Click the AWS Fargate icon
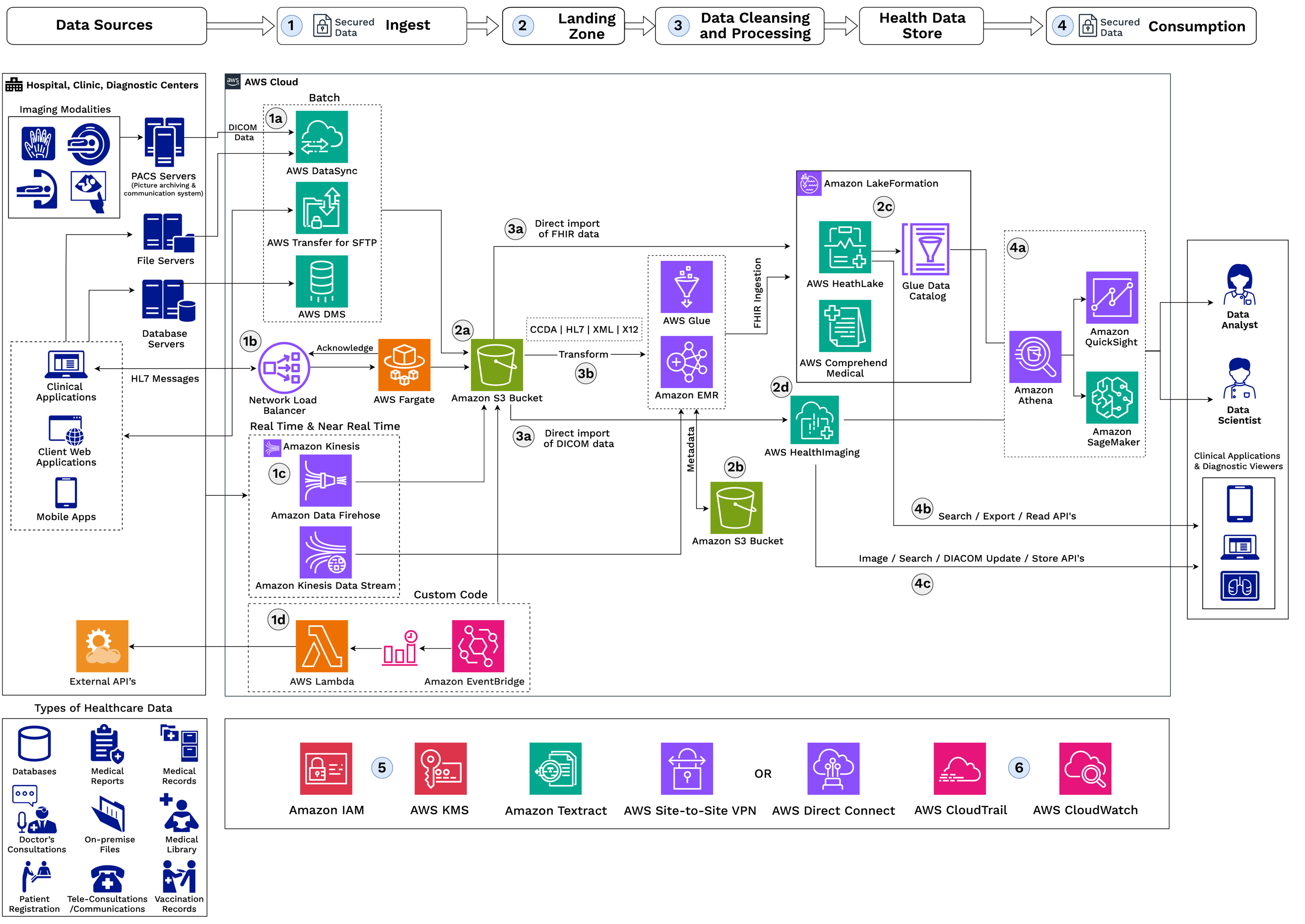This screenshot has height=924, width=1305. 404,365
